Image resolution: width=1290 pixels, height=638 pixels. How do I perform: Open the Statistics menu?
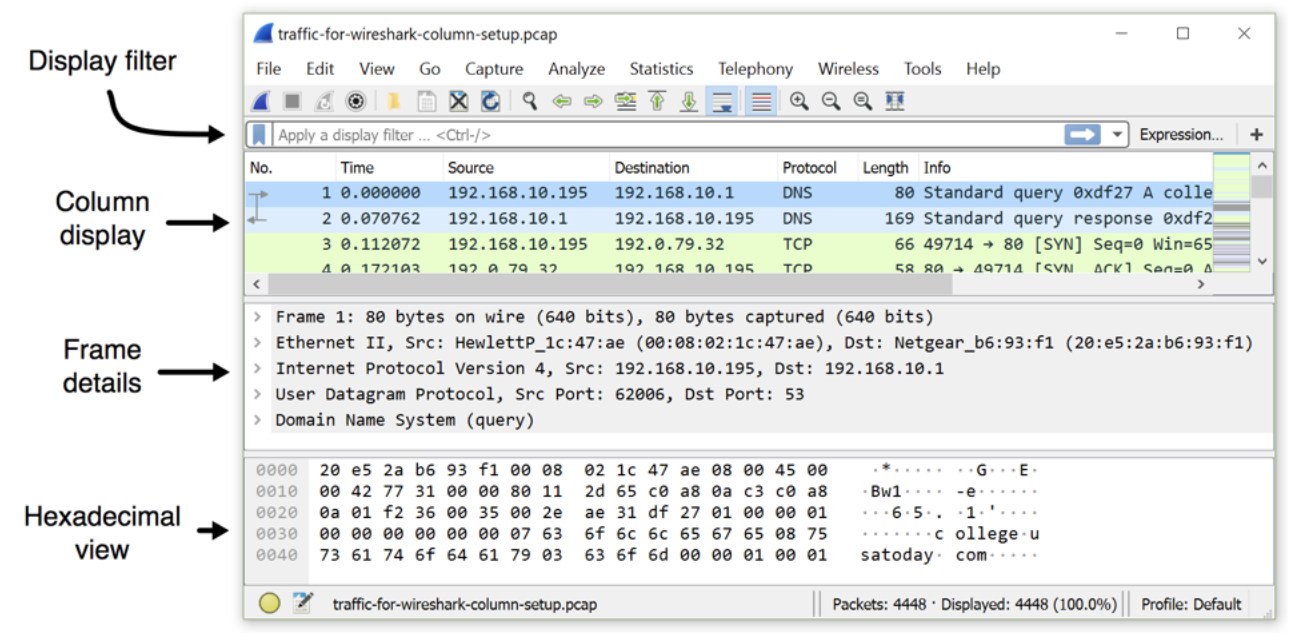660,69
